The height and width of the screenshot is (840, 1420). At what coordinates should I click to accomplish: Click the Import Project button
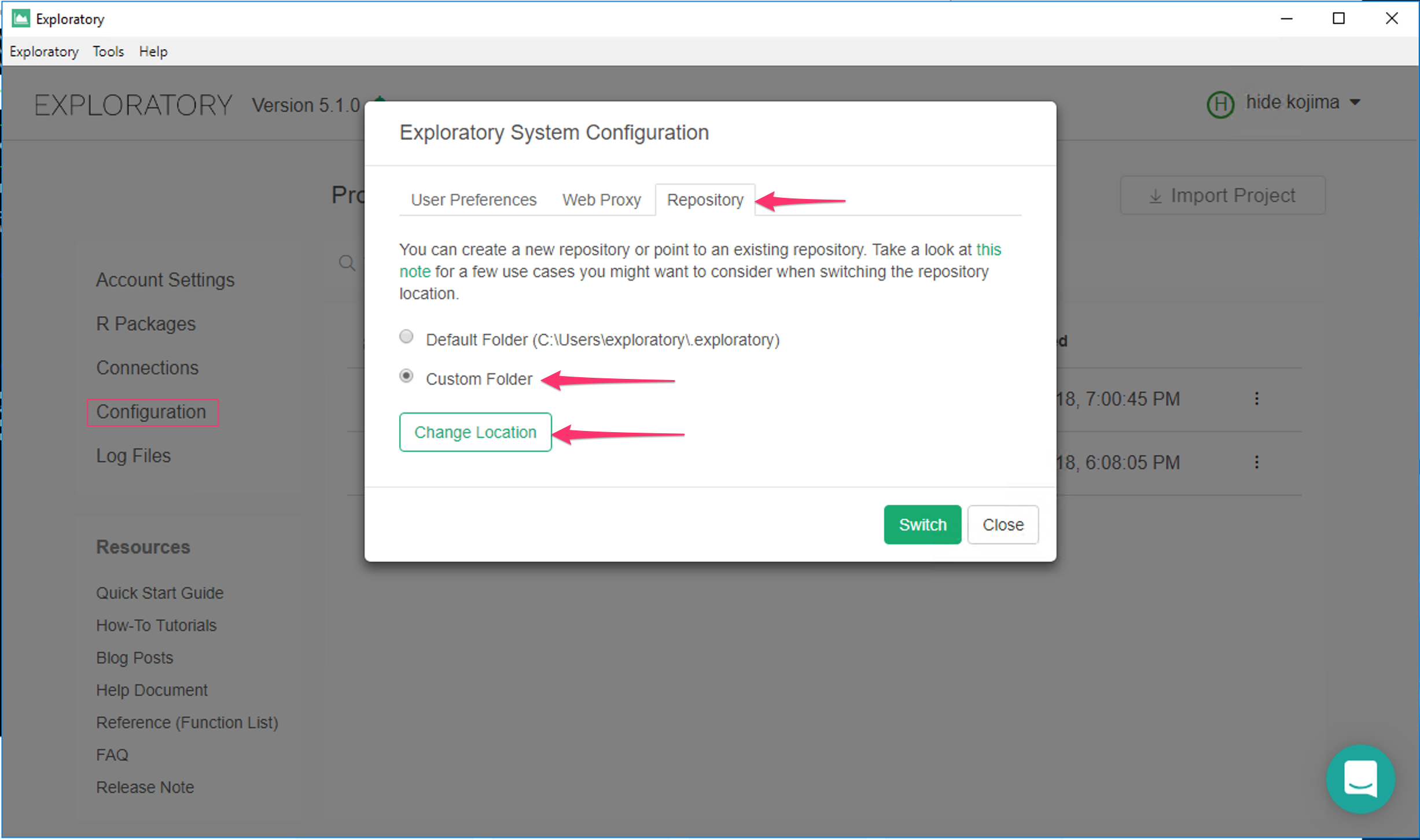click(x=1222, y=196)
